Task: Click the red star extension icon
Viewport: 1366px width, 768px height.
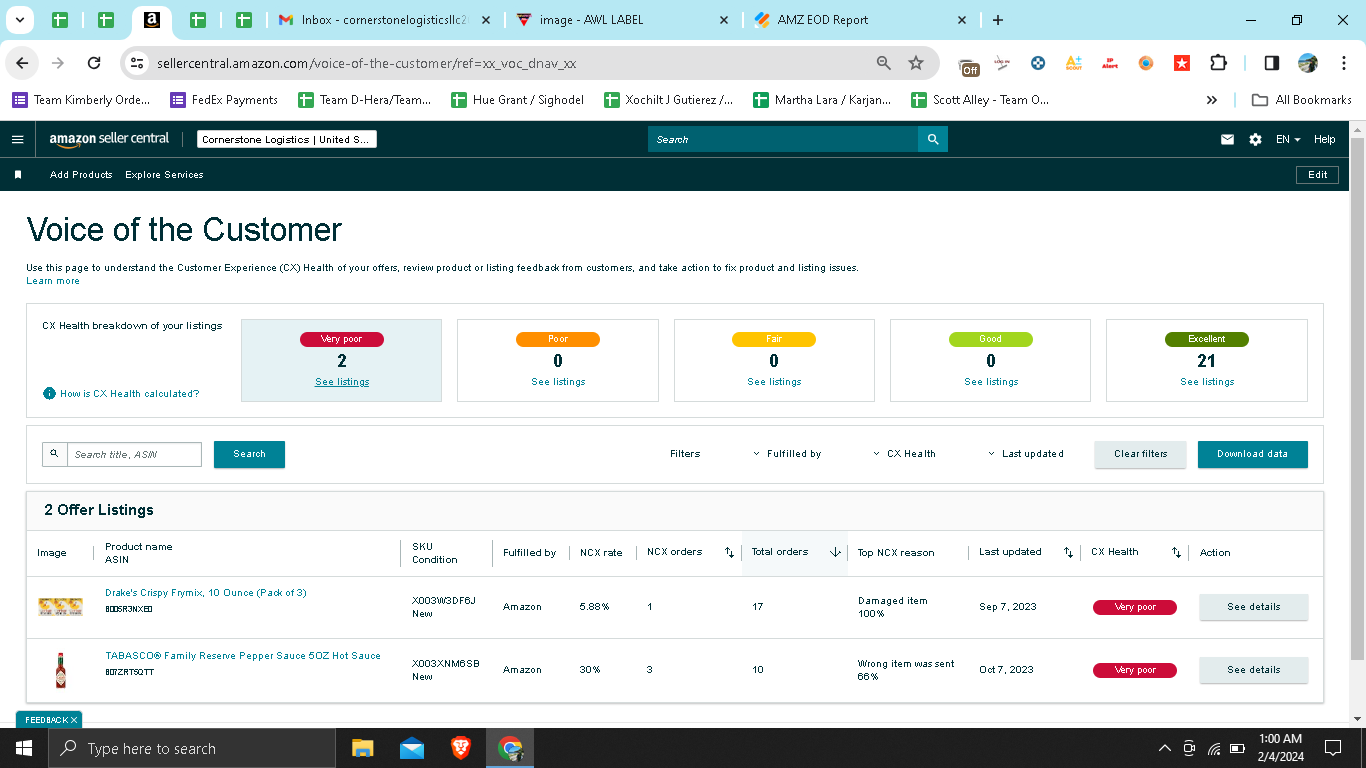Action: (x=1182, y=63)
